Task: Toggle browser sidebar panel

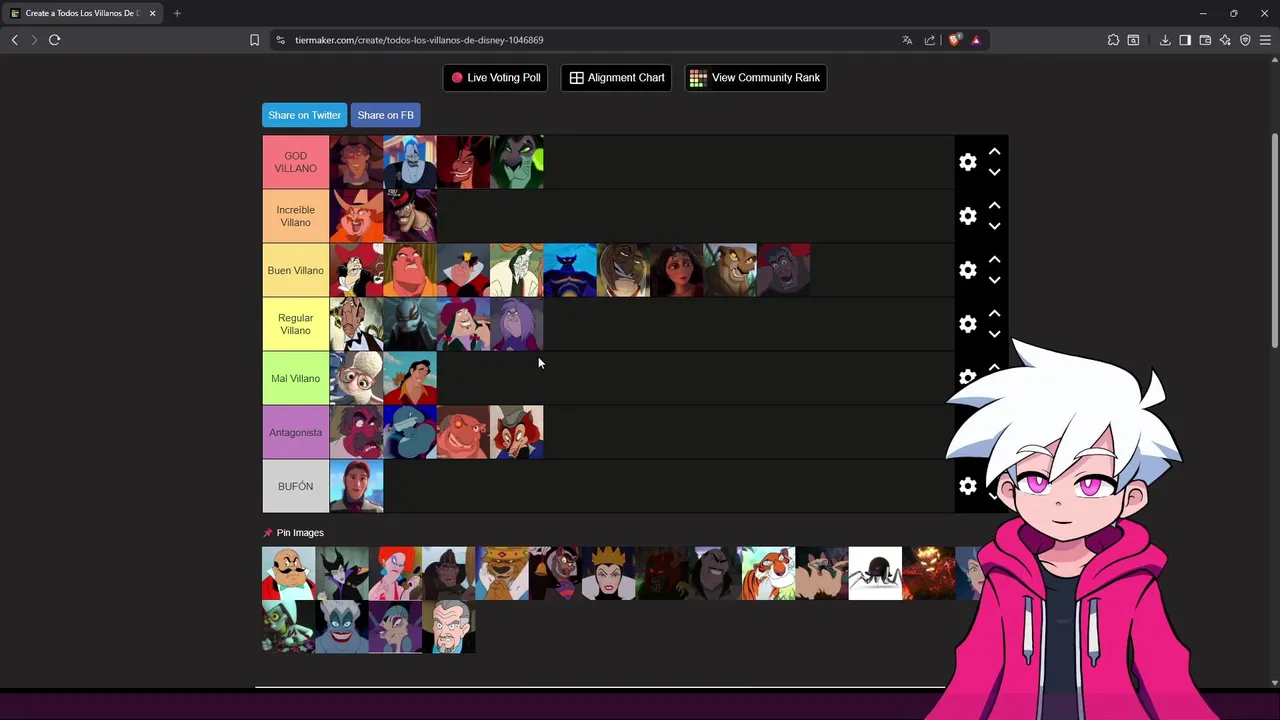Action: (1185, 40)
